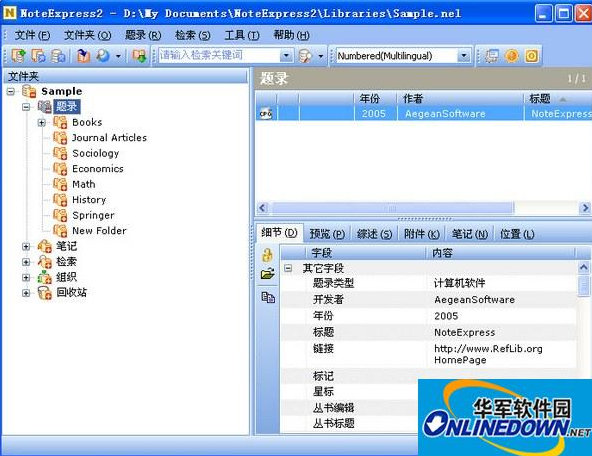Click the horizontal scrollbar right arrow
Viewport: 592px width, 456px height.
pos(585,208)
